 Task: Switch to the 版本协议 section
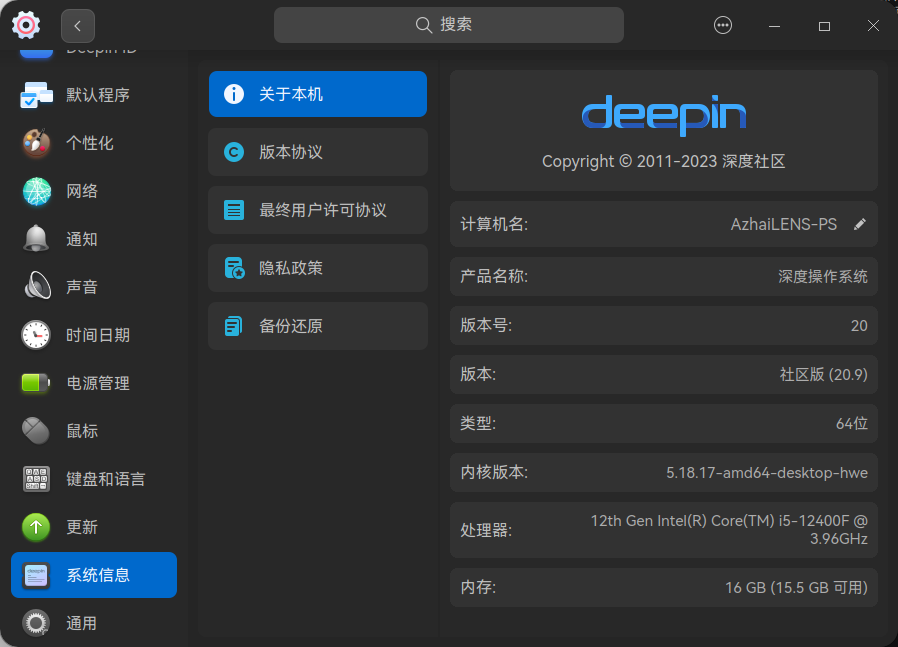click(x=317, y=152)
